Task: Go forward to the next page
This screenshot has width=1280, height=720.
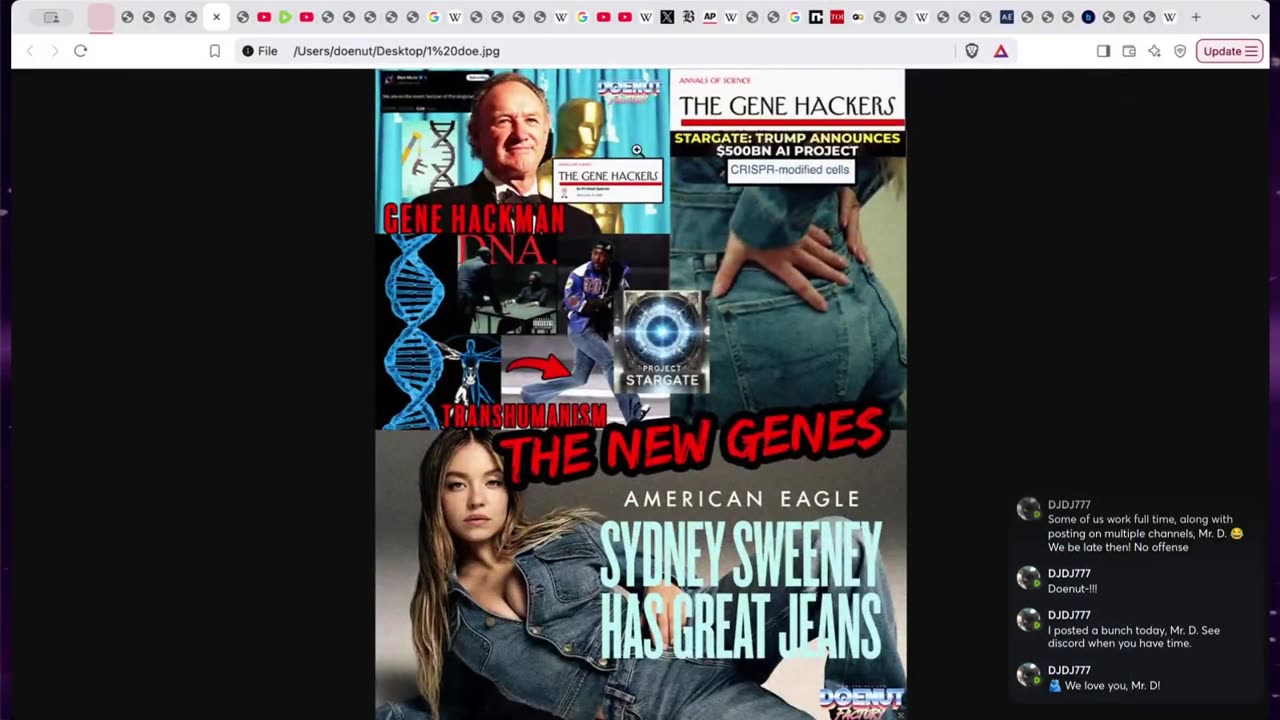Action: tap(55, 51)
